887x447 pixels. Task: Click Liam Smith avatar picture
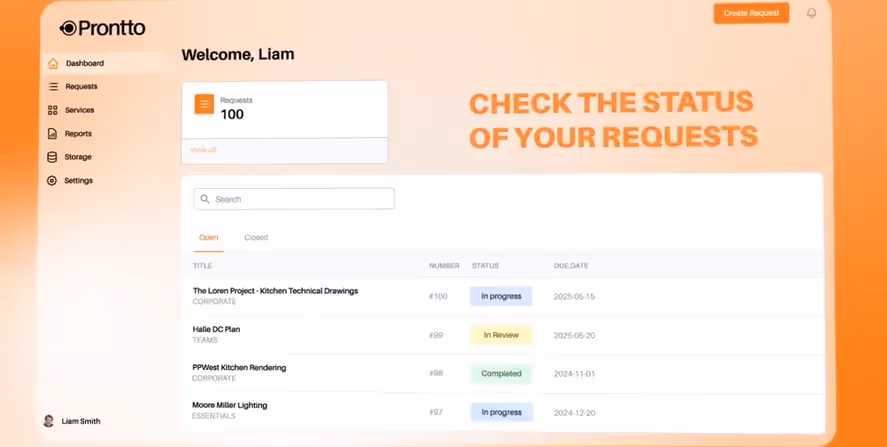pyautogui.click(x=49, y=421)
